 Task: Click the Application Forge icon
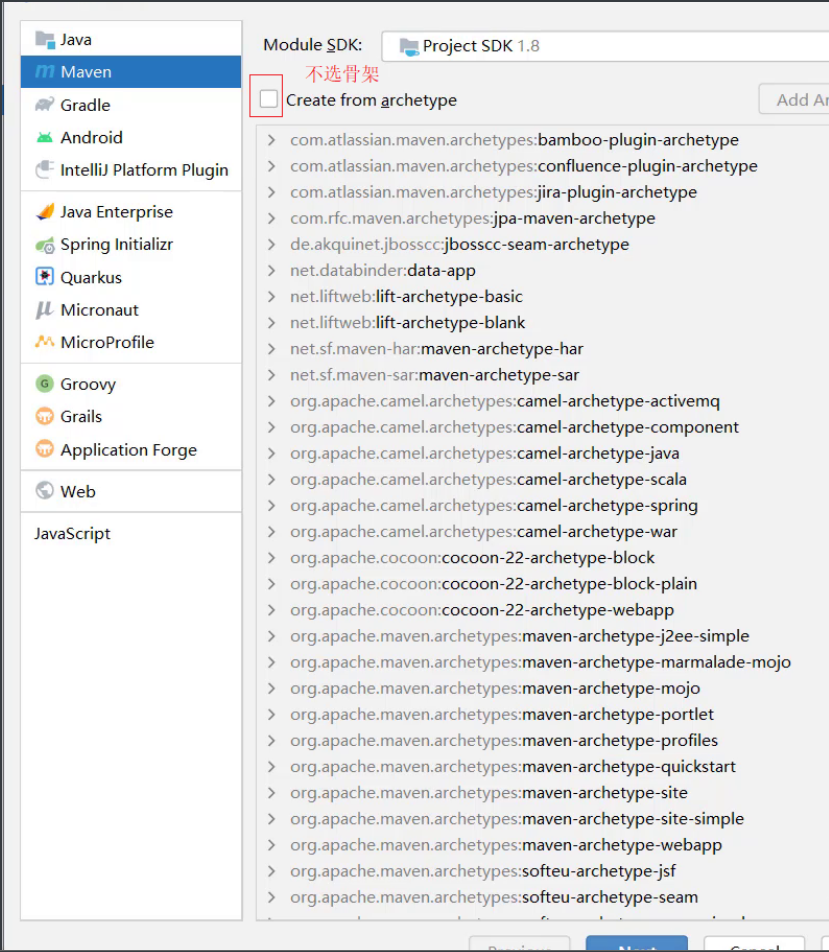pos(45,449)
